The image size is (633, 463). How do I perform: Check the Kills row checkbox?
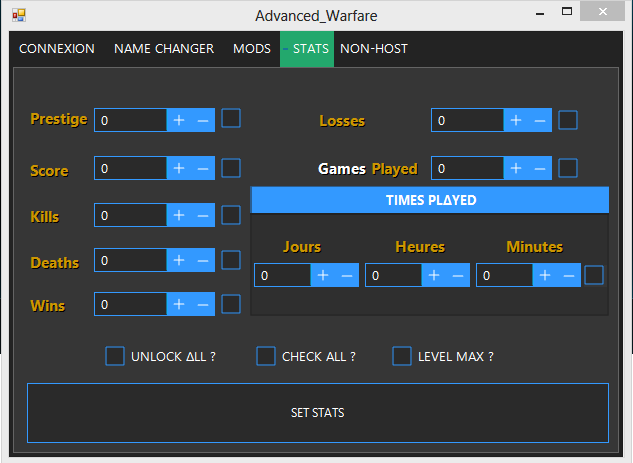click(231, 215)
